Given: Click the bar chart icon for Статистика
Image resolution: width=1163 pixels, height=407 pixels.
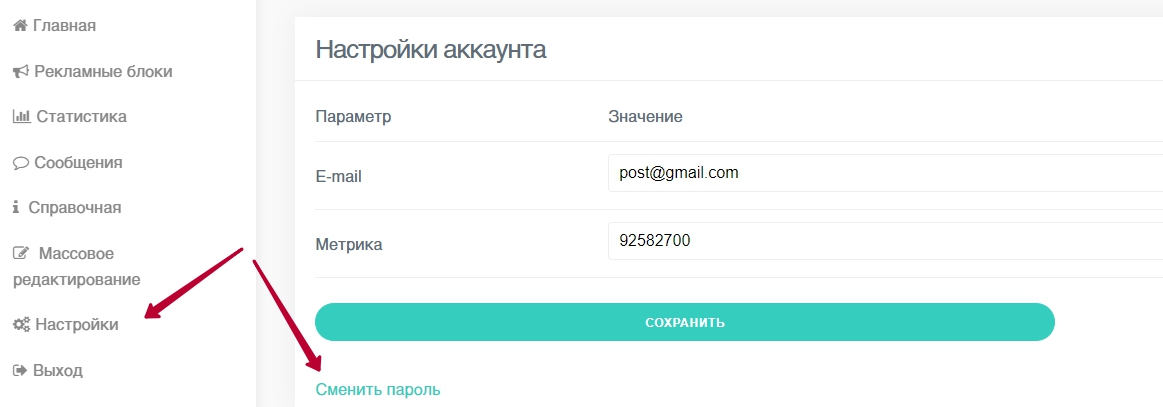Looking at the screenshot, I should pos(21,117).
